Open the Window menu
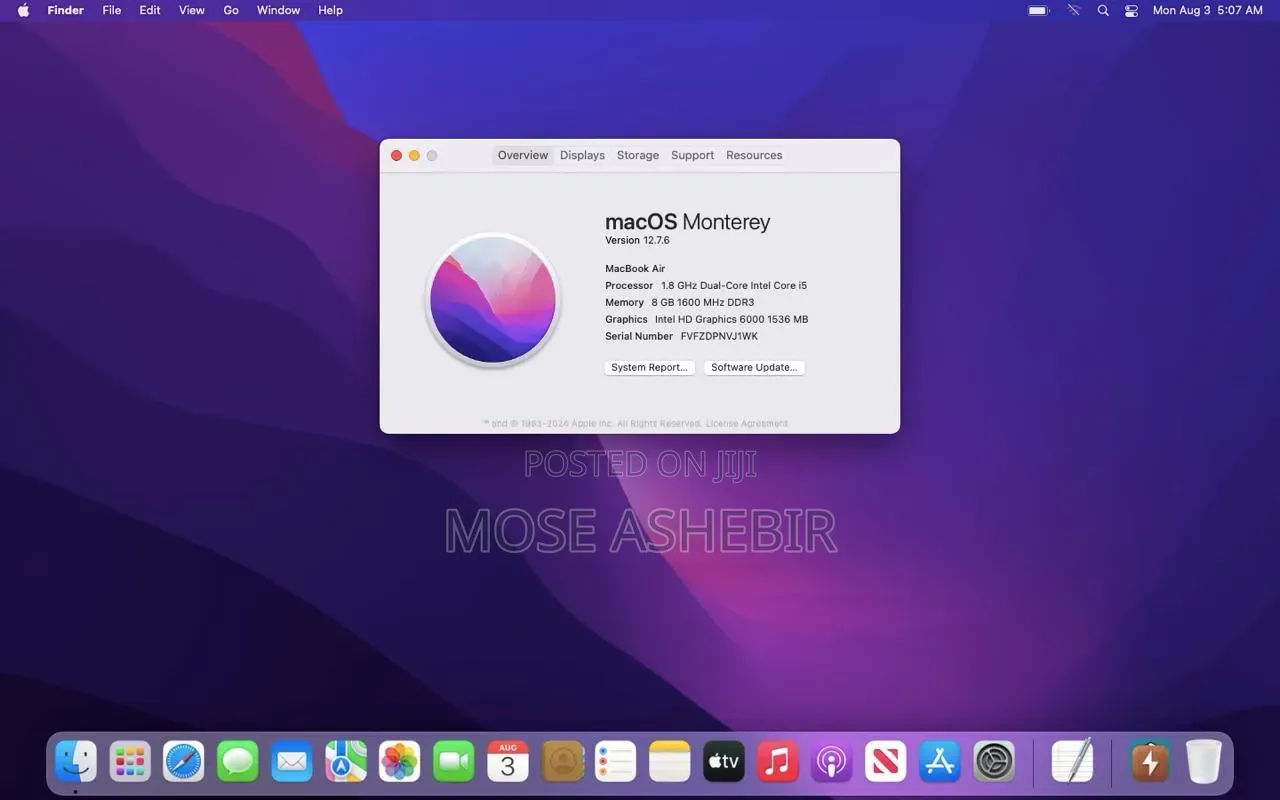 (x=278, y=10)
